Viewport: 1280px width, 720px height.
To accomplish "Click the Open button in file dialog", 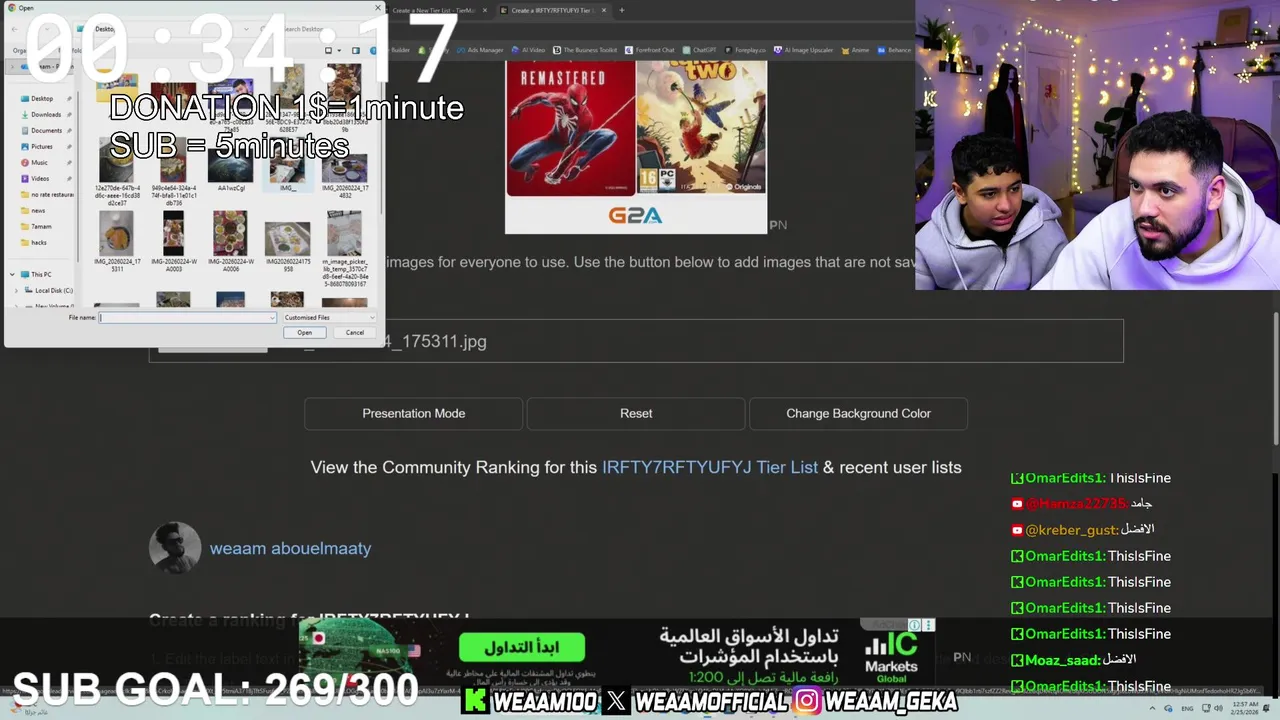I will 304,333.
